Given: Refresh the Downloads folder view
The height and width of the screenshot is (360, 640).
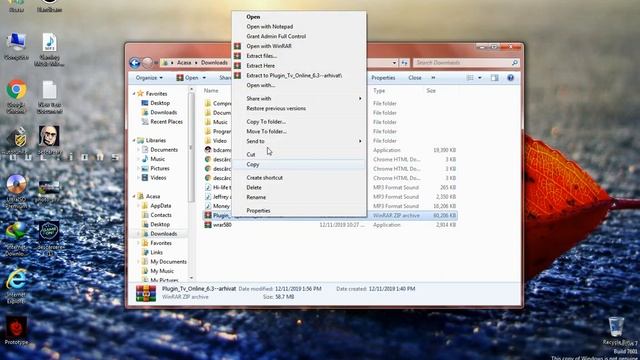Looking at the screenshot, I should click(x=404, y=63).
